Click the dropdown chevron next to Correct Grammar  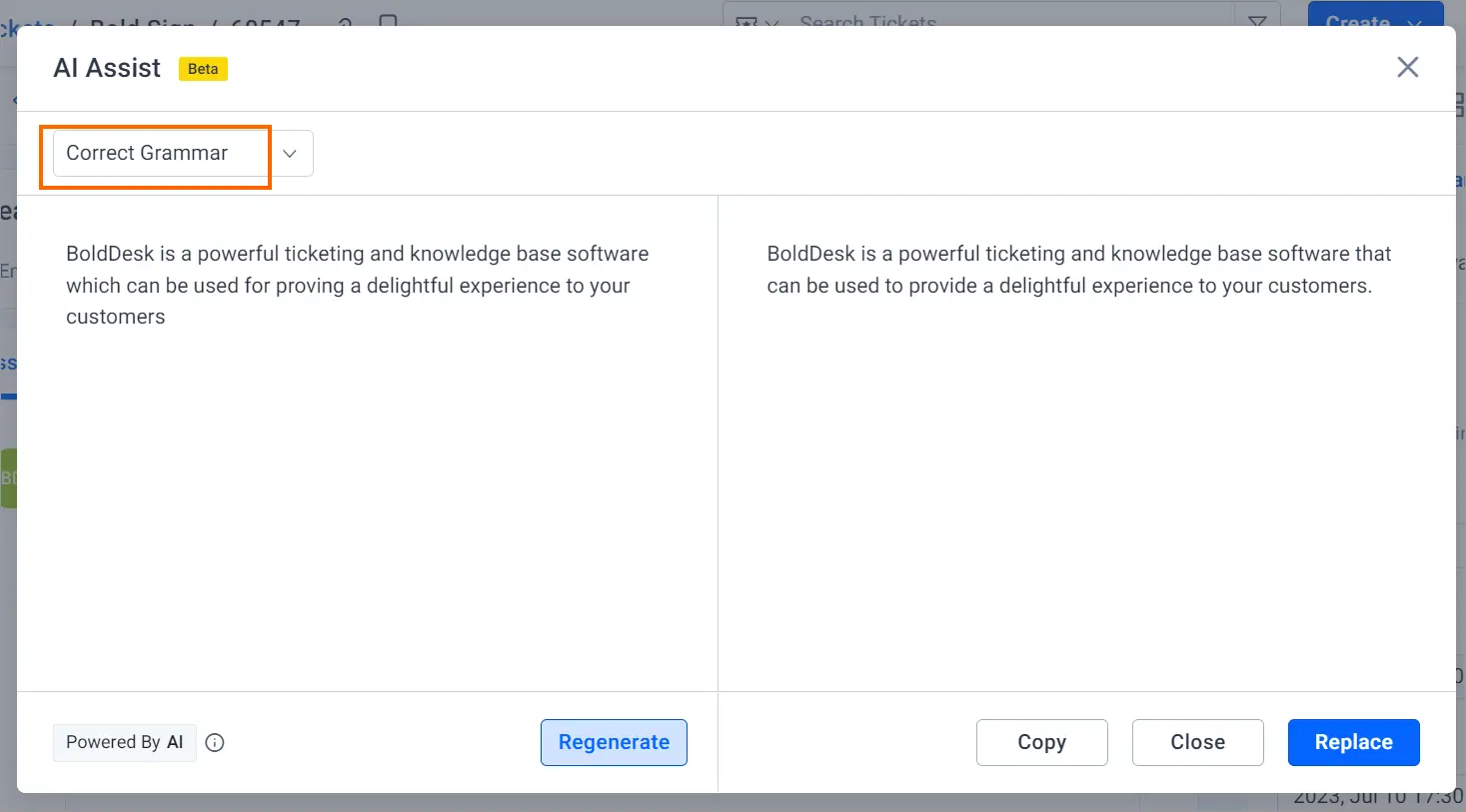tap(290, 154)
